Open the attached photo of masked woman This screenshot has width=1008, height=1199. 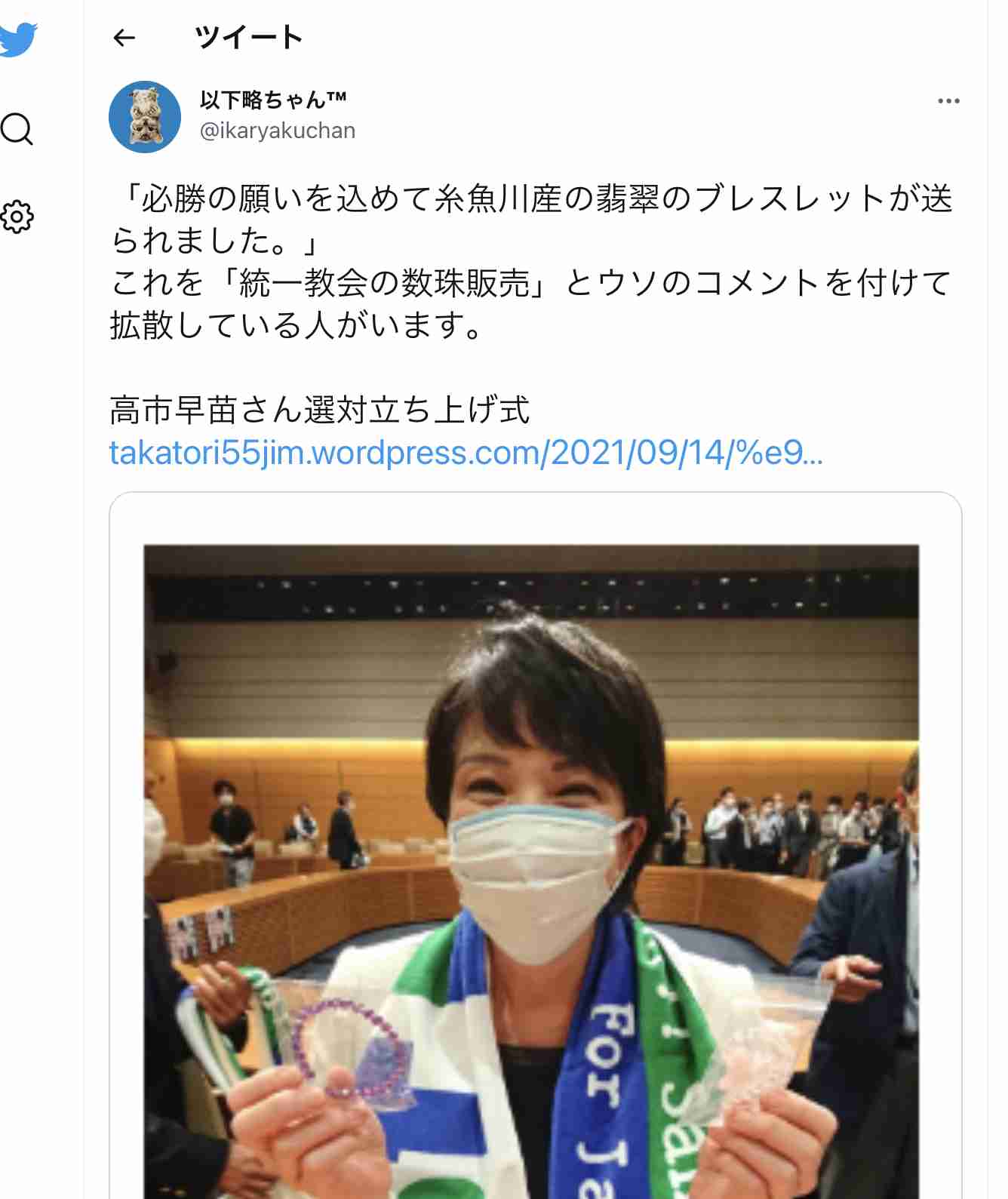click(531, 871)
